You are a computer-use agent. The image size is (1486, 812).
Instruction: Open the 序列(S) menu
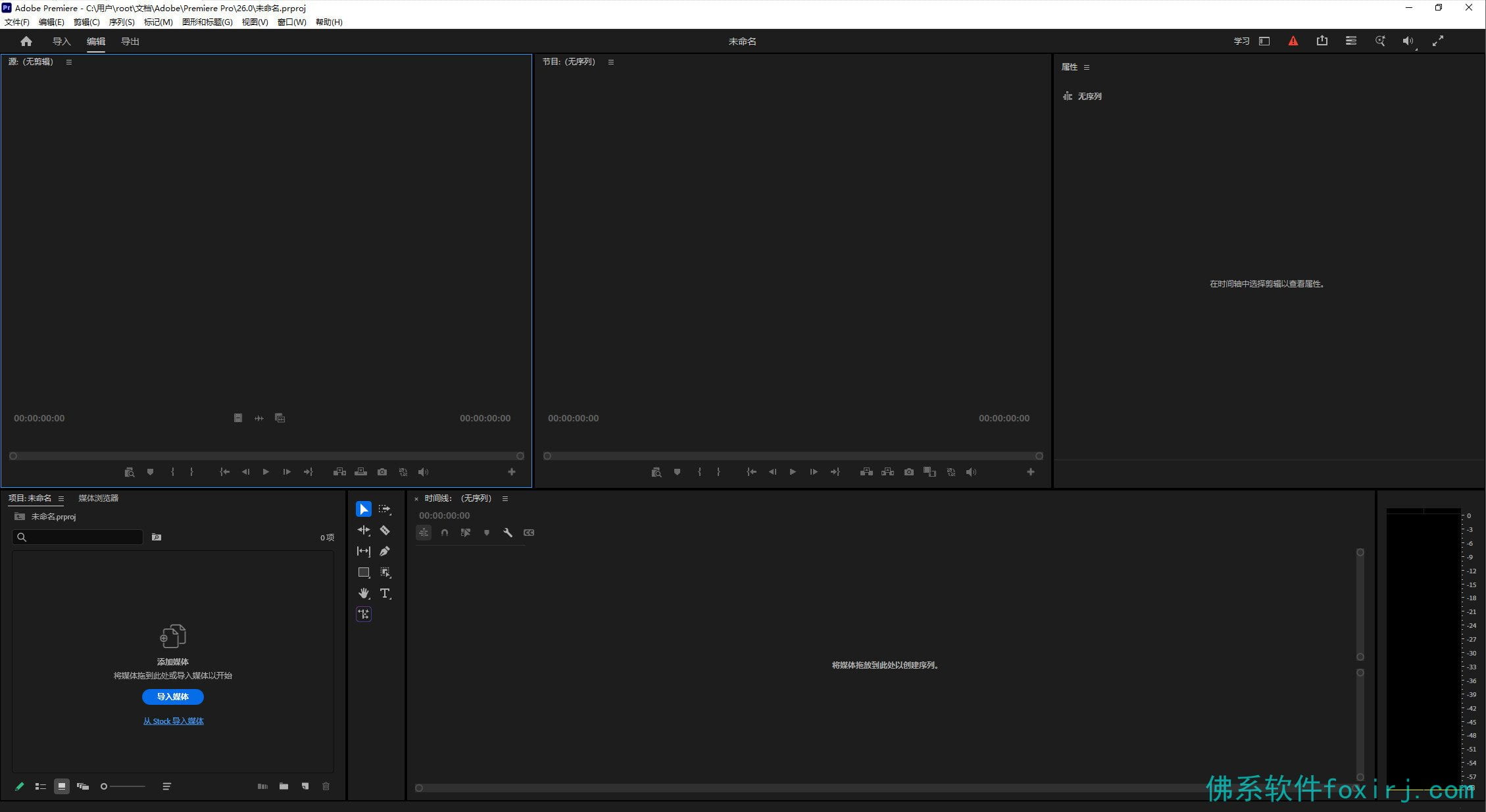coord(121,22)
